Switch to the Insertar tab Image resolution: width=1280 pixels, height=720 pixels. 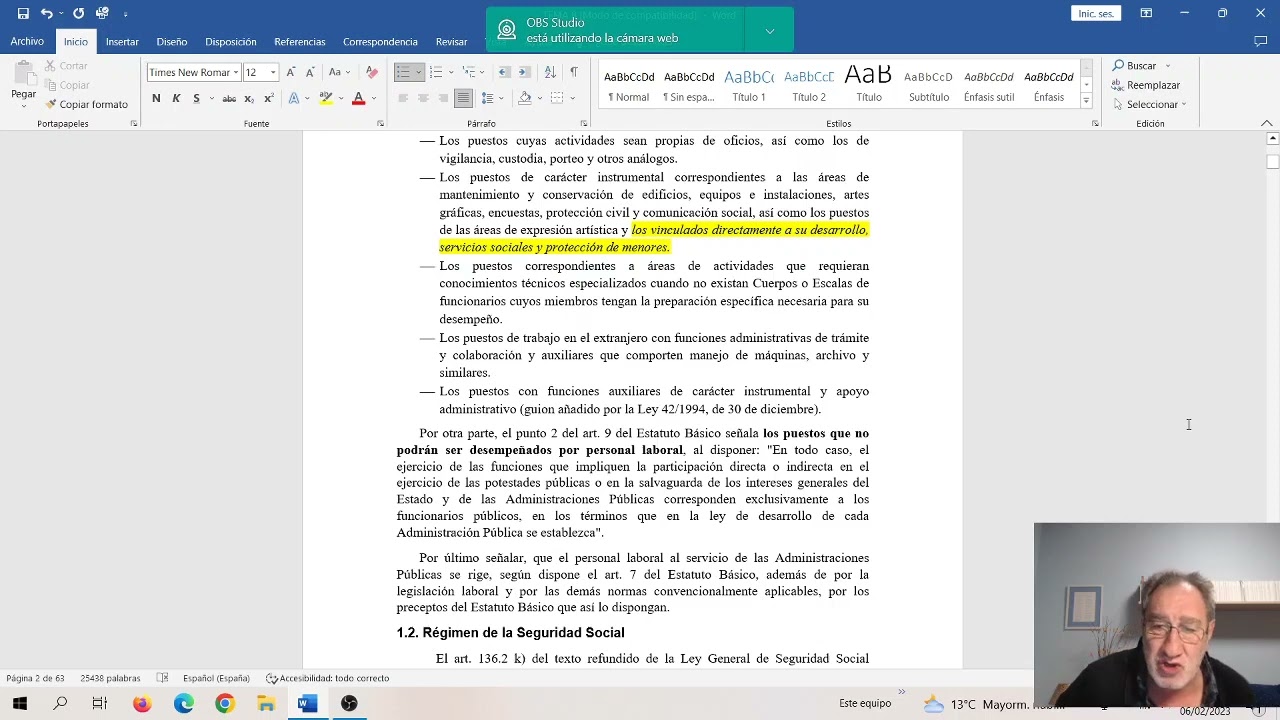pos(122,42)
